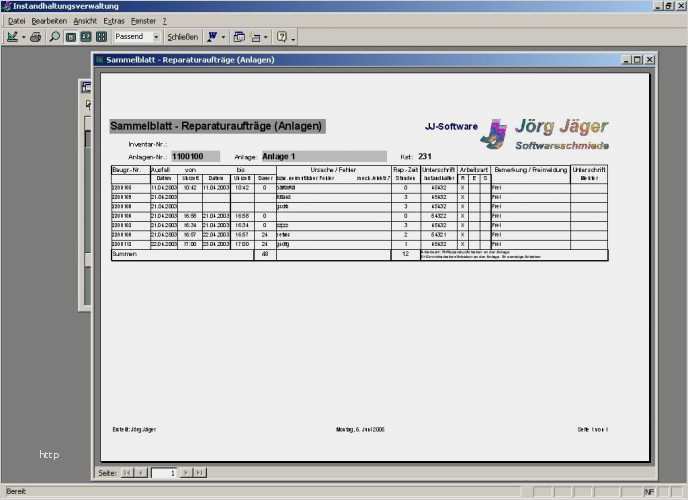Screen dimensions: 688x500
Task: Click the print icon
Action: click(36, 37)
